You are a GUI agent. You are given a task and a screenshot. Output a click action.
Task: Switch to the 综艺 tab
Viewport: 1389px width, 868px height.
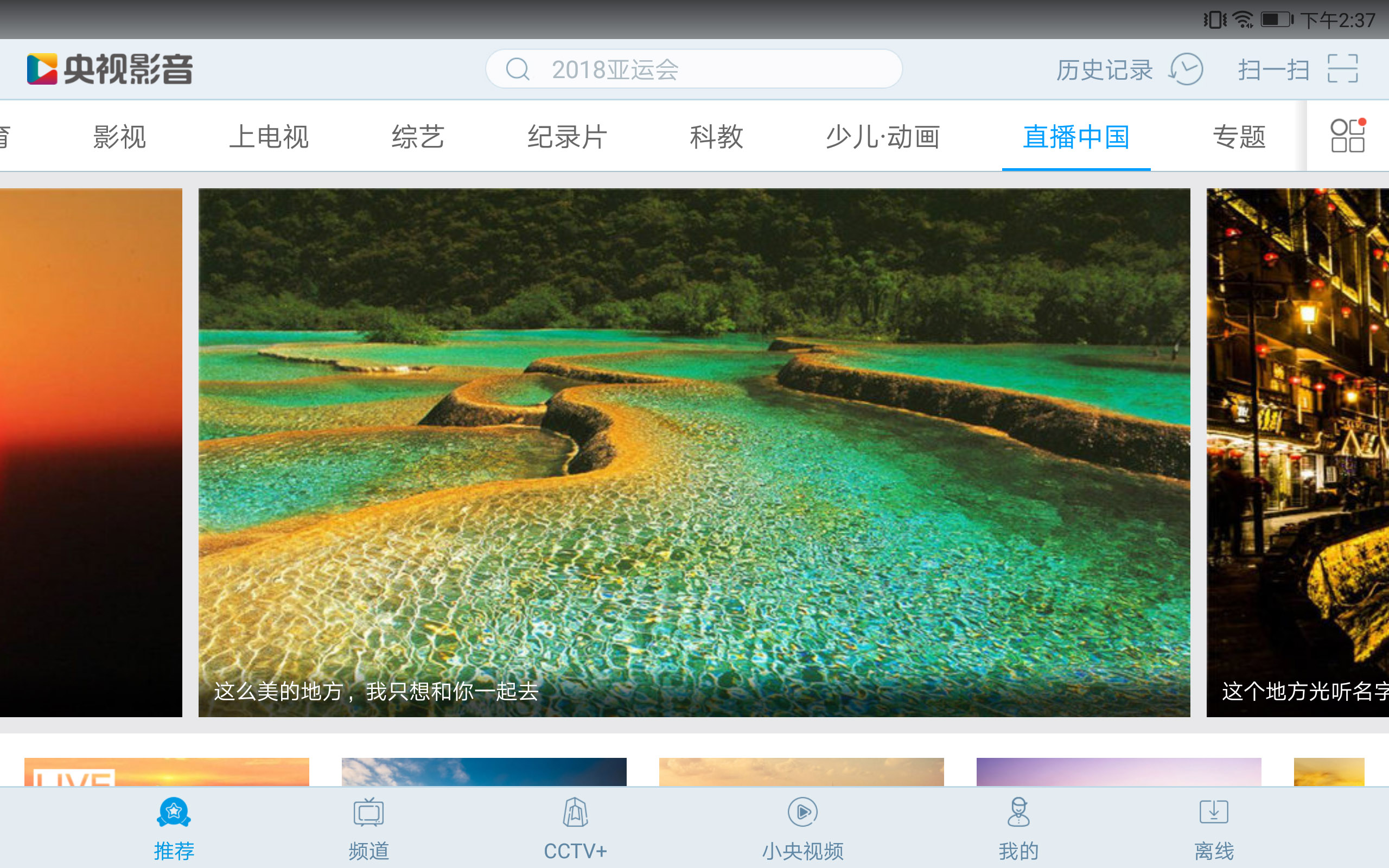pos(418,137)
